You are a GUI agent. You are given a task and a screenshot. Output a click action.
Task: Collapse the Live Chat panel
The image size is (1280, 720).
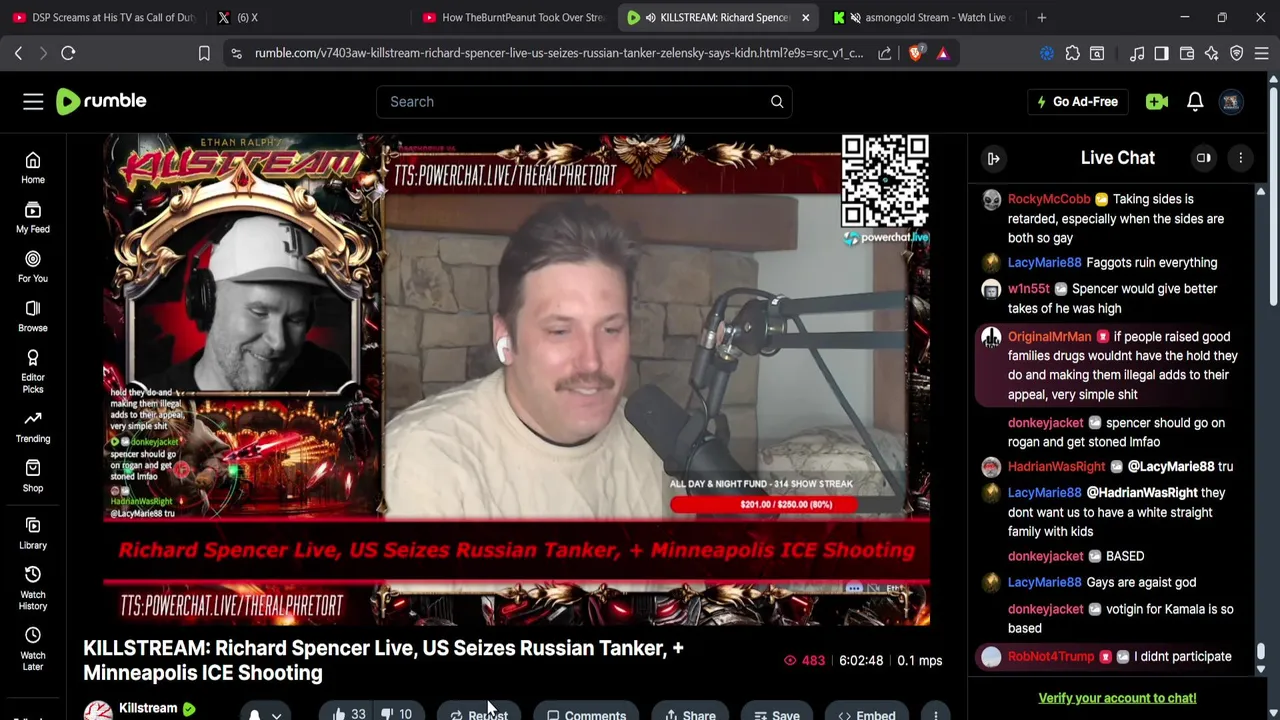pyautogui.click(x=993, y=158)
